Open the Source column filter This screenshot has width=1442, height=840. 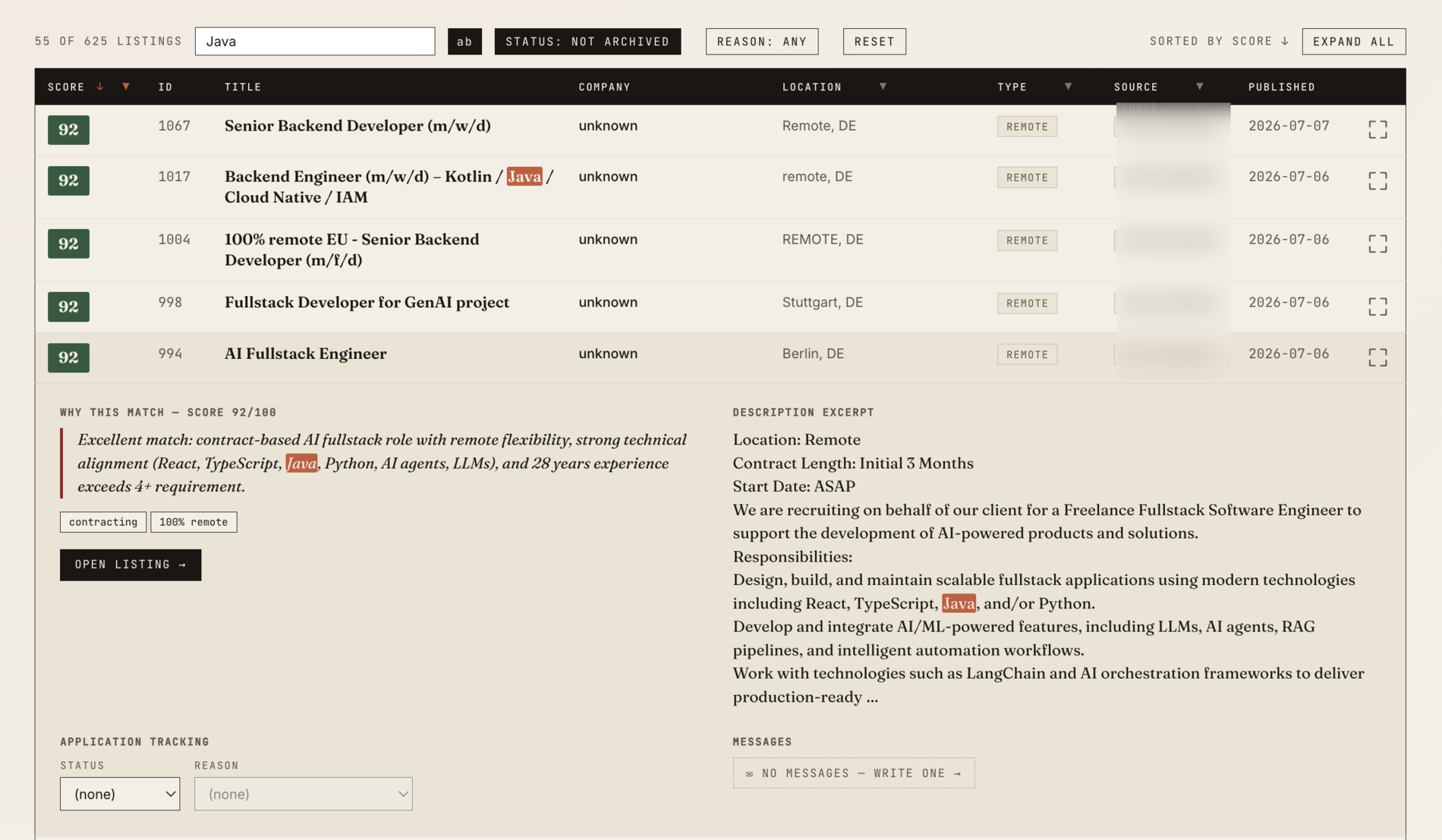point(1200,87)
